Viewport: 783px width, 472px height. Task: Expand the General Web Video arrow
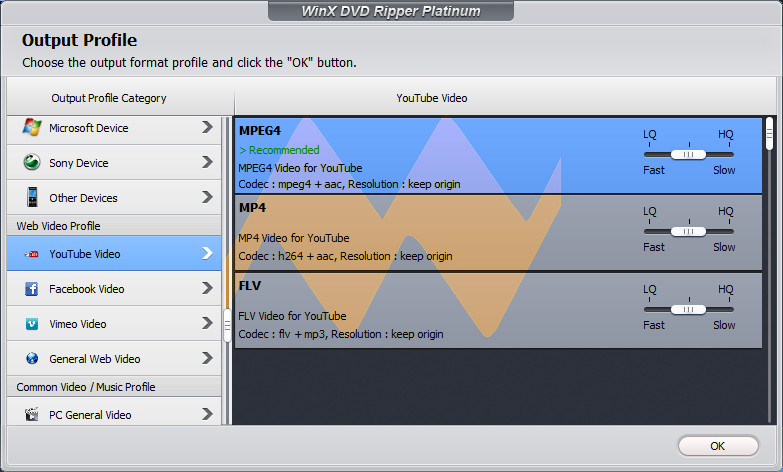pyautogui.click(x=207, y=358)
